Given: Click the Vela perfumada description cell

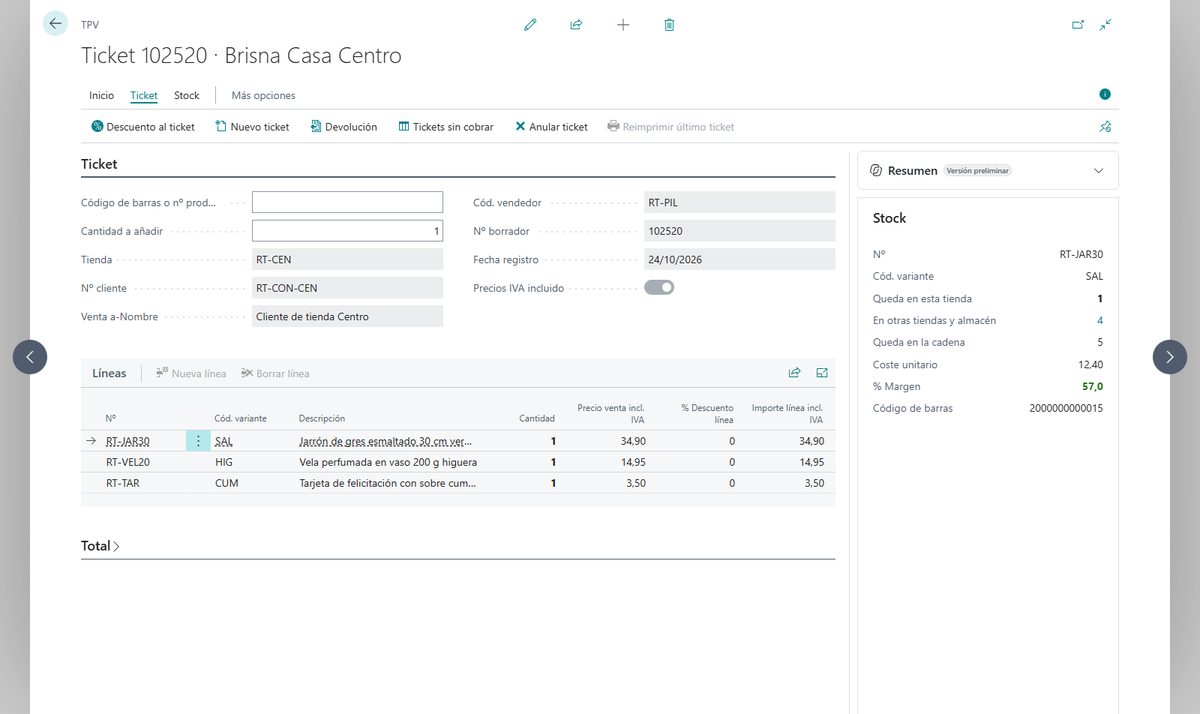Looking at the screenshot, I should point(388,462).
